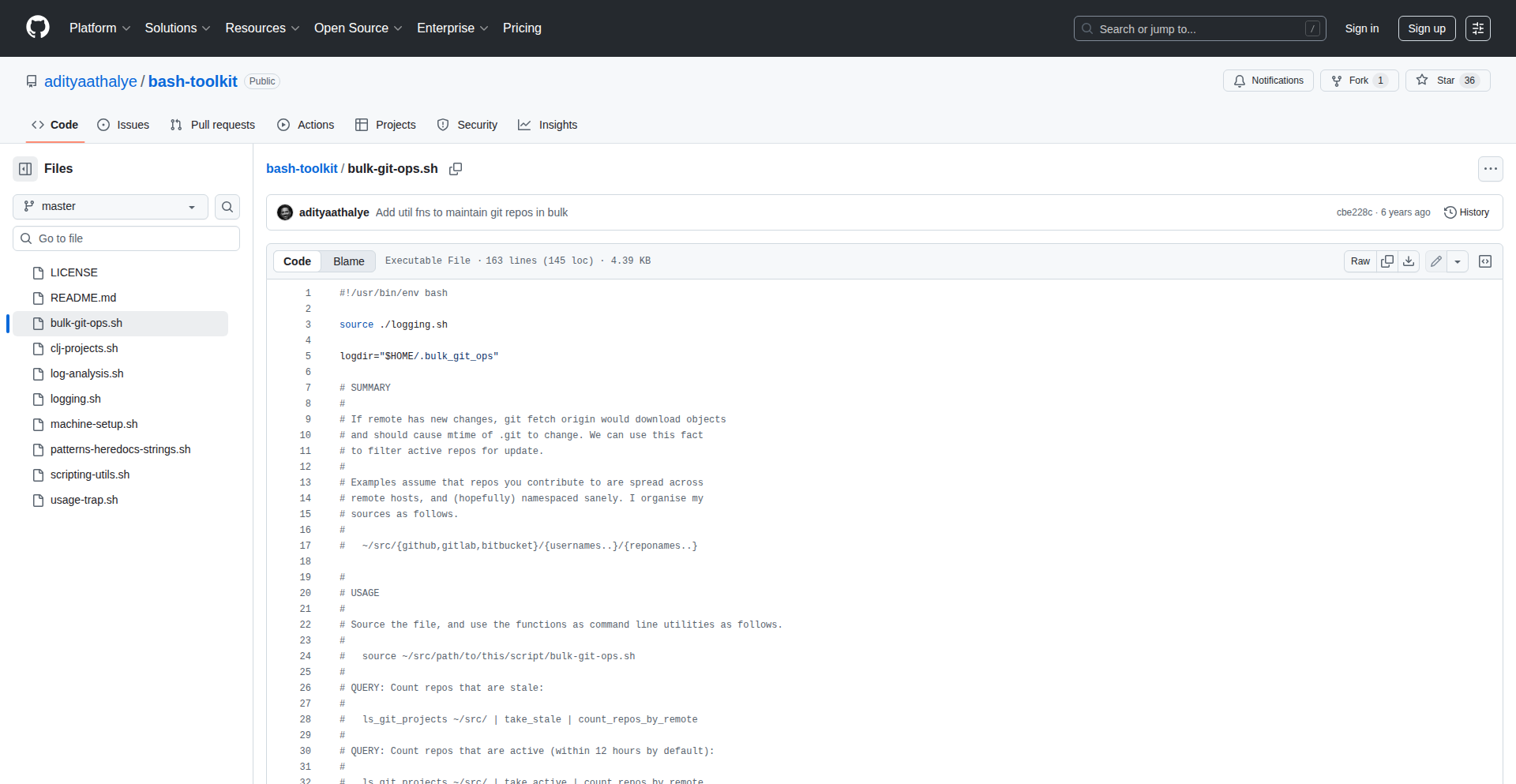
Task: Focus the Go to file field
Action: point(126,238)
